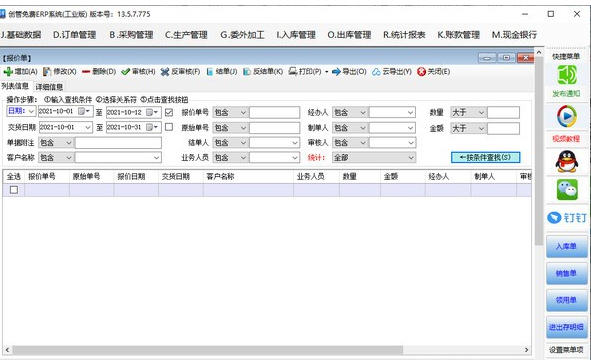Uncheck the date range filter checkbox

coord(169,112)
